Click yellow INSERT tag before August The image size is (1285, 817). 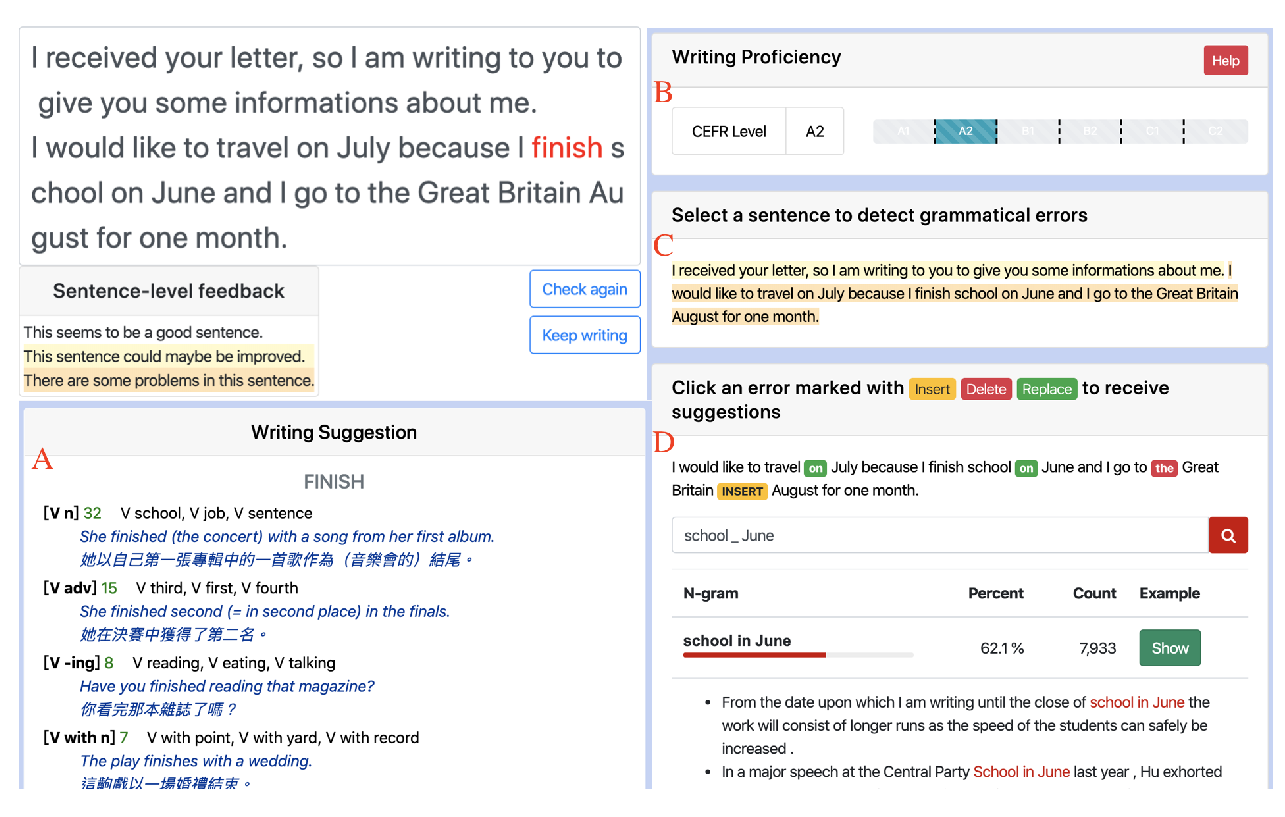pos(742,491)
